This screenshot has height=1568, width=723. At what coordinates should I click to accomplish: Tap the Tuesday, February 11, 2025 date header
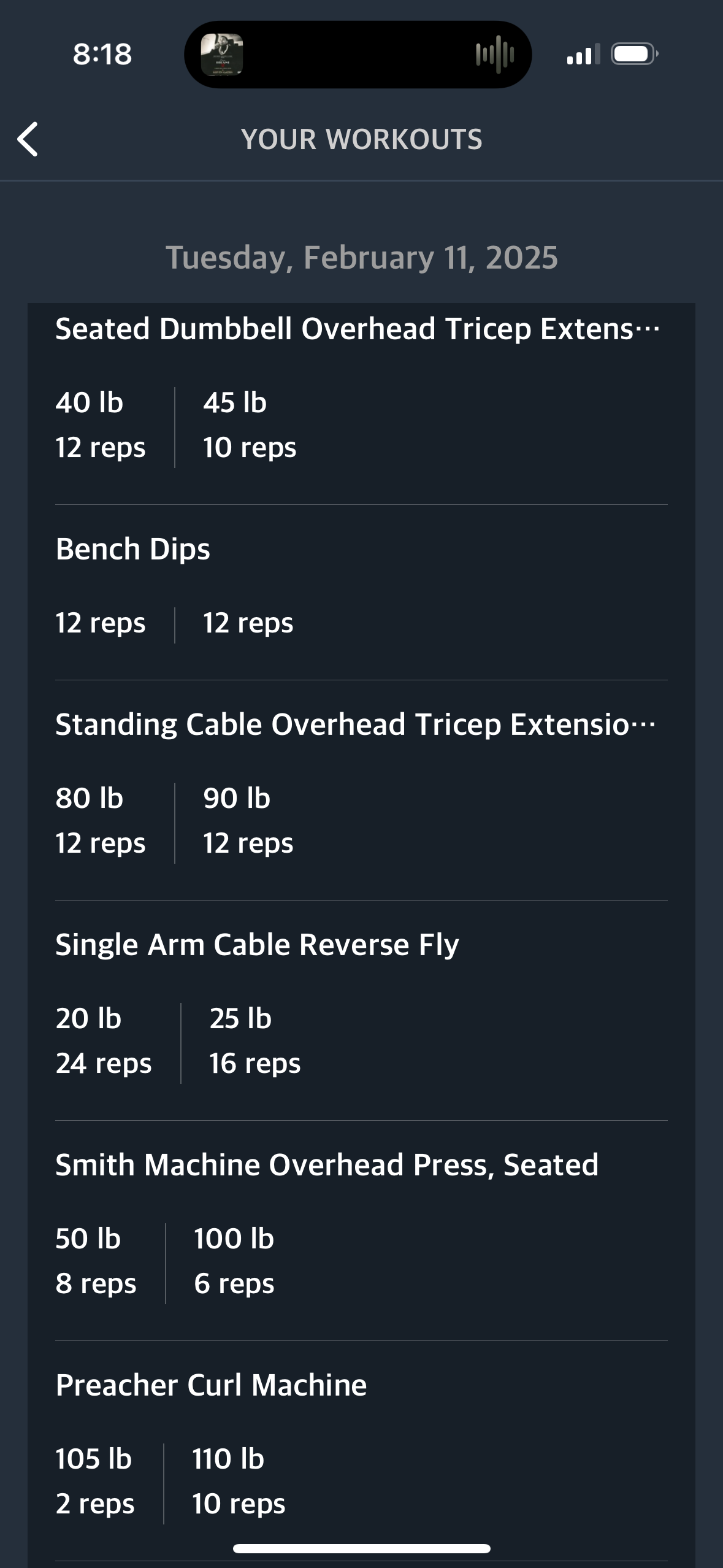362,258
